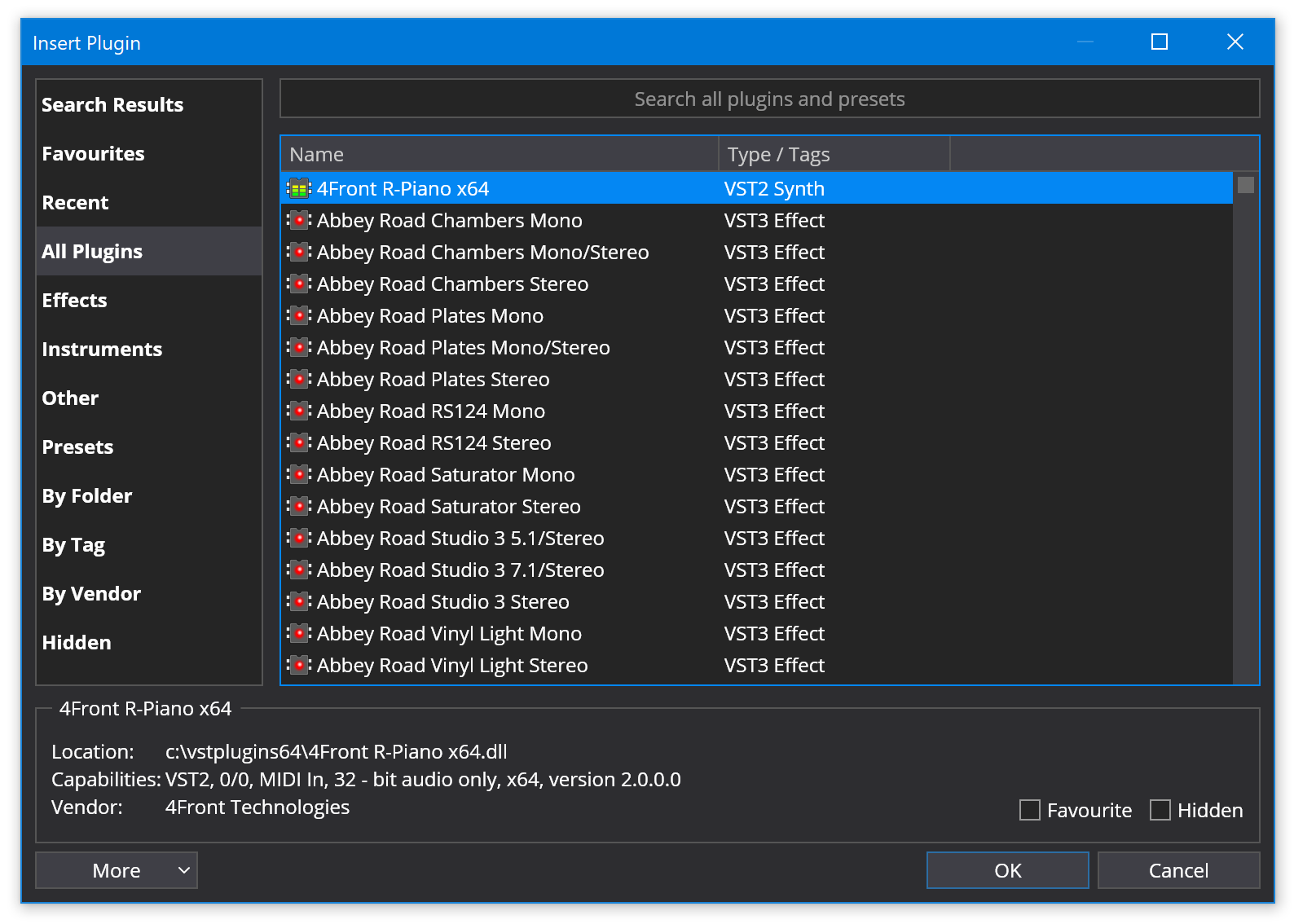This screenshot has width=1294, height=924.
Task: Mark plugin as Favourite checkbox
Action: (x=1030, y=810)
